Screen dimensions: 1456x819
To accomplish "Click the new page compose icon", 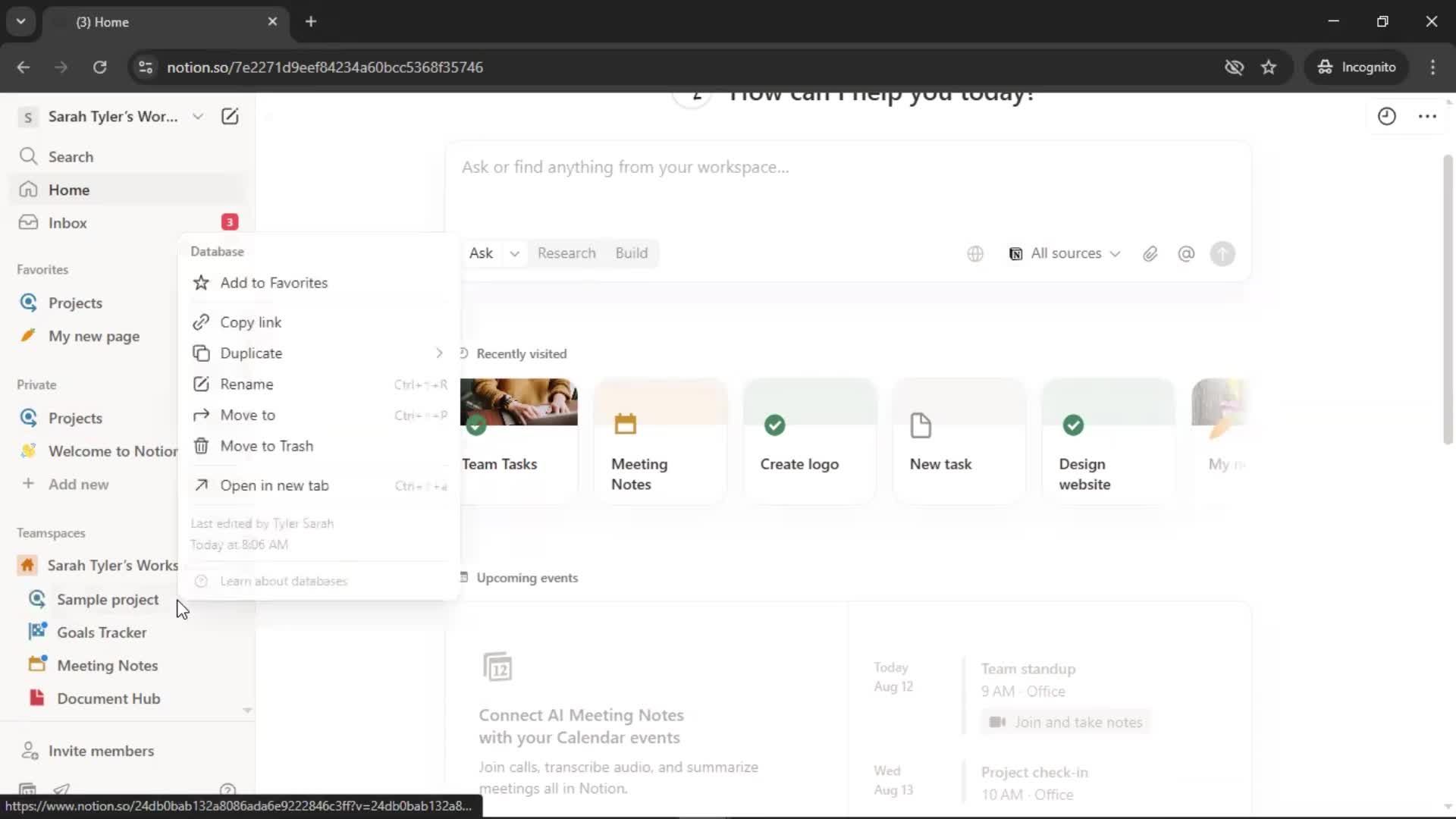I will click(x=230, y=116).
